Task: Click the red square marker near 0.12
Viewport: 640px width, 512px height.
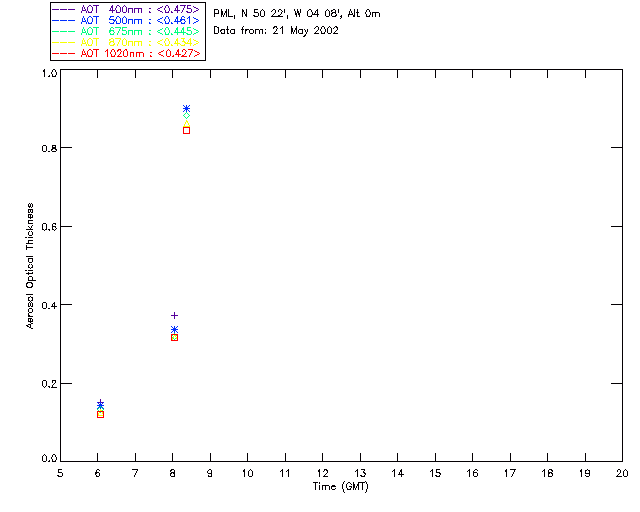Action: point(100,414)
